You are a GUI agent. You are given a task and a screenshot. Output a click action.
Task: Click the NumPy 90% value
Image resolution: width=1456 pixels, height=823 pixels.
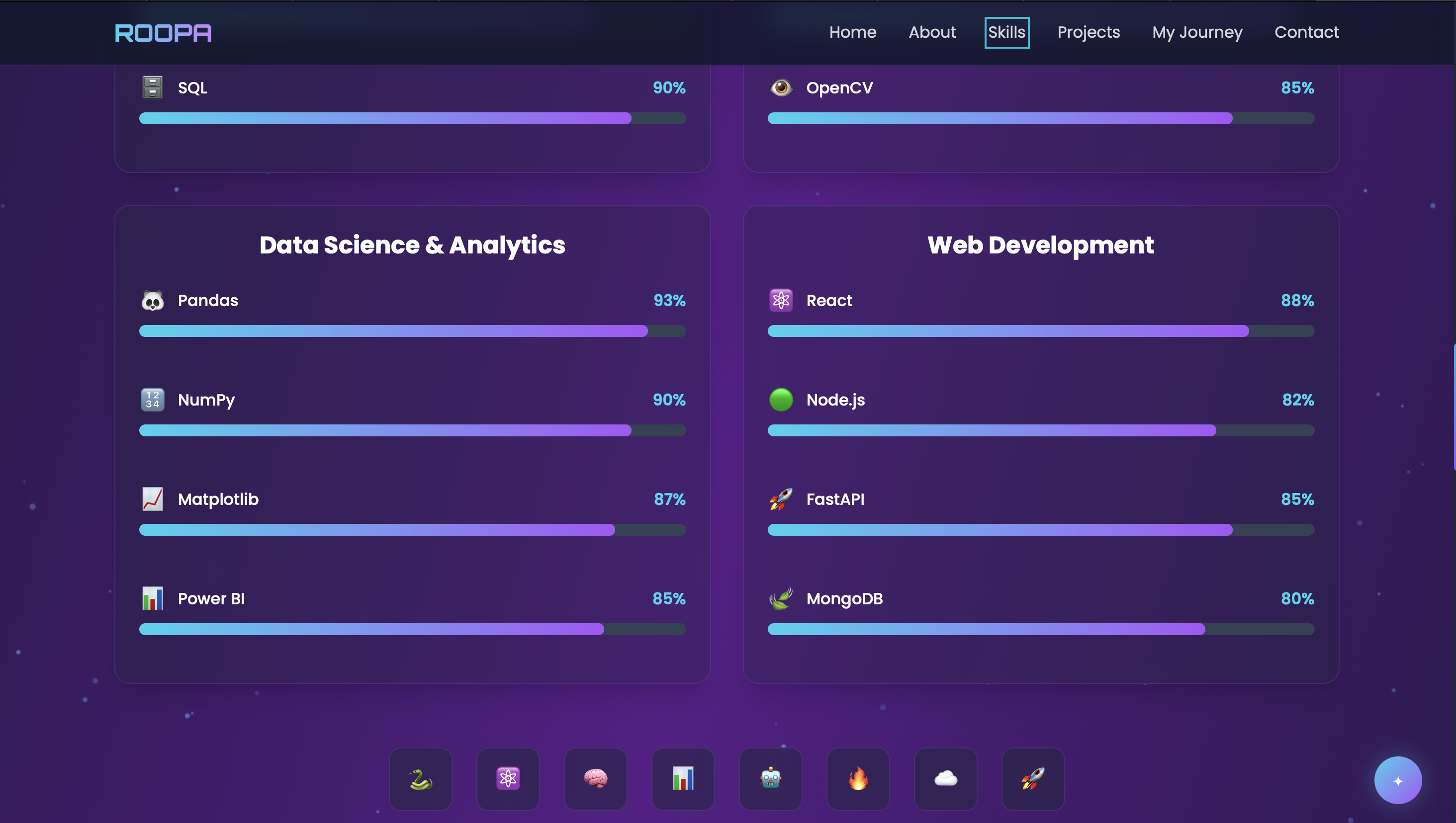[669, 400]
